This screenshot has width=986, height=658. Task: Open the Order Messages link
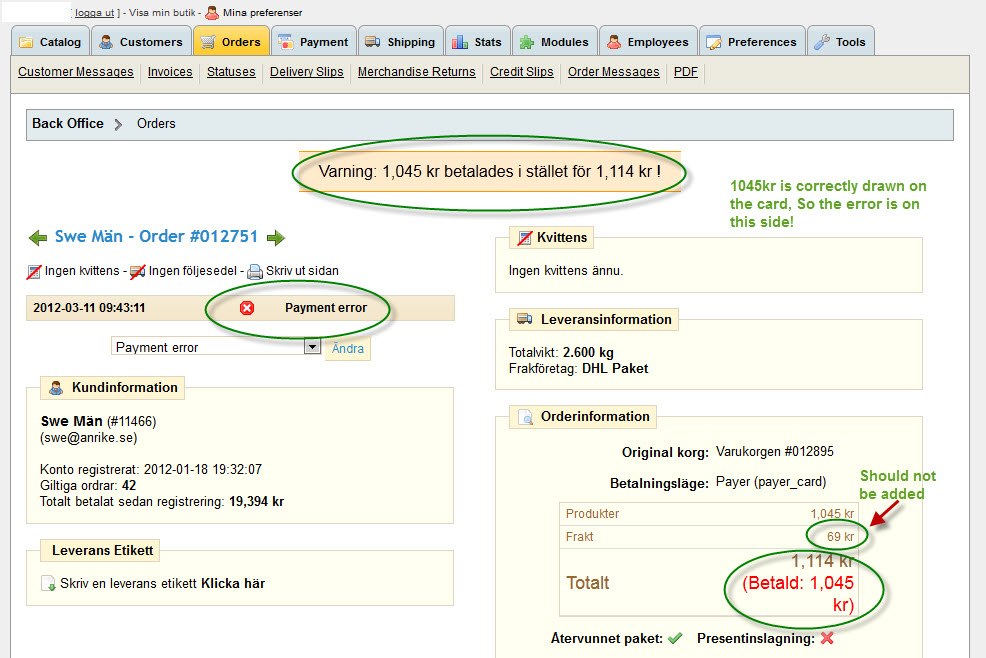click(x=614, y=72)
